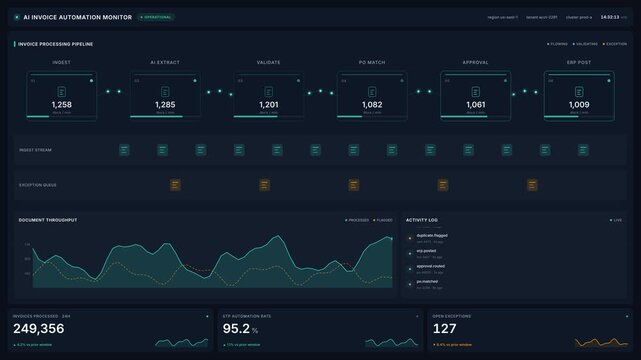
Task: Click the document icon in ERP POST stage
Action: [x=579, y=92]
